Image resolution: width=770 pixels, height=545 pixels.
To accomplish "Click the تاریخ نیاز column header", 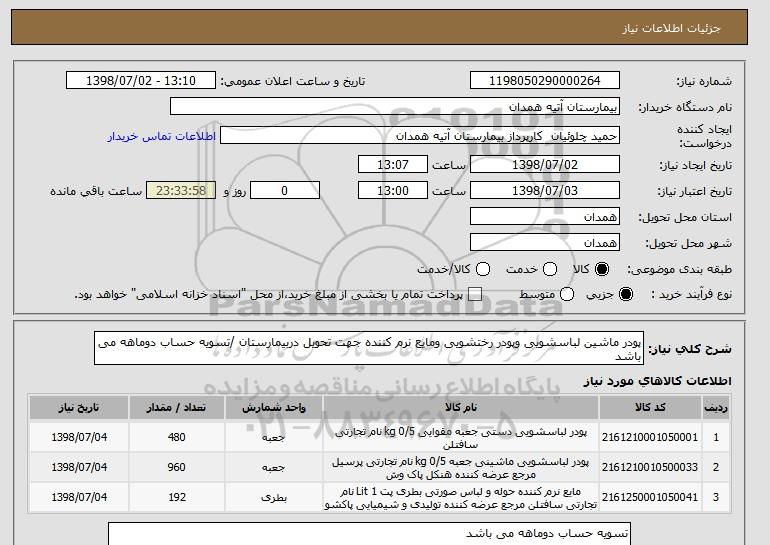I will [x=79, y=408].
